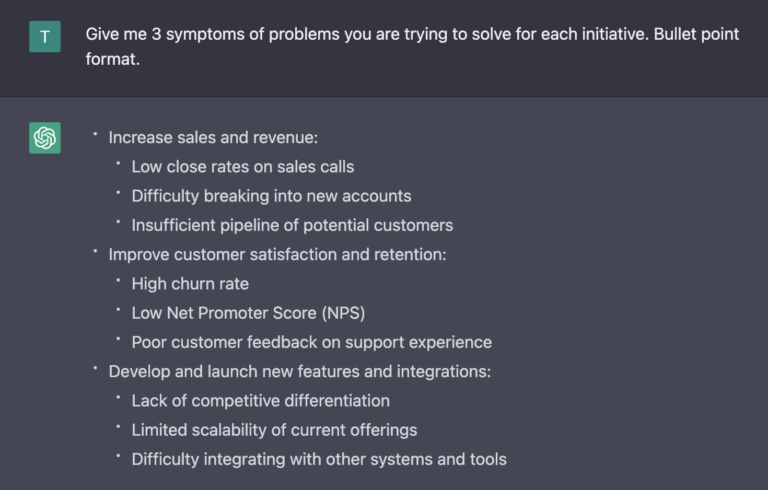Click the user prompt about 3 symptoms
Screen dimensions: 768x490
coord(412,47)
